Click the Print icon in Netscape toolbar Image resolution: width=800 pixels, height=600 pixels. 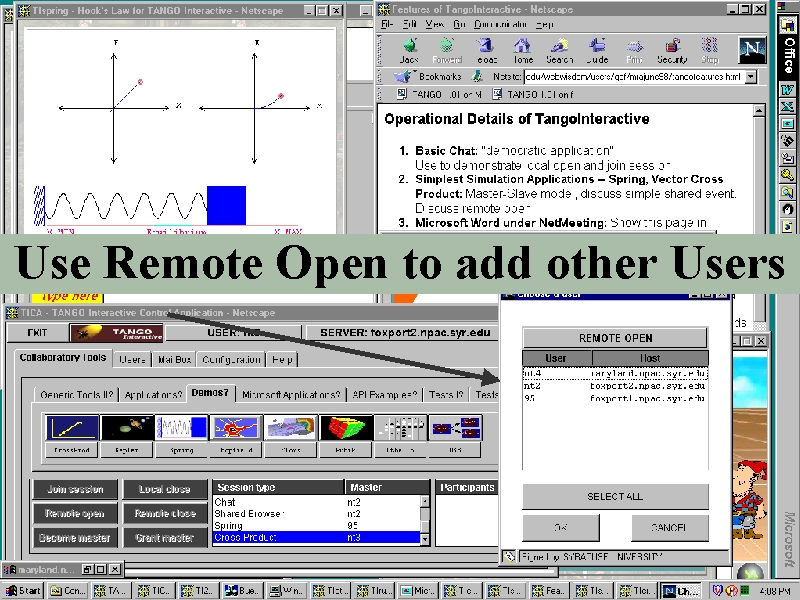pyautogui.click(x=634, y=51)
